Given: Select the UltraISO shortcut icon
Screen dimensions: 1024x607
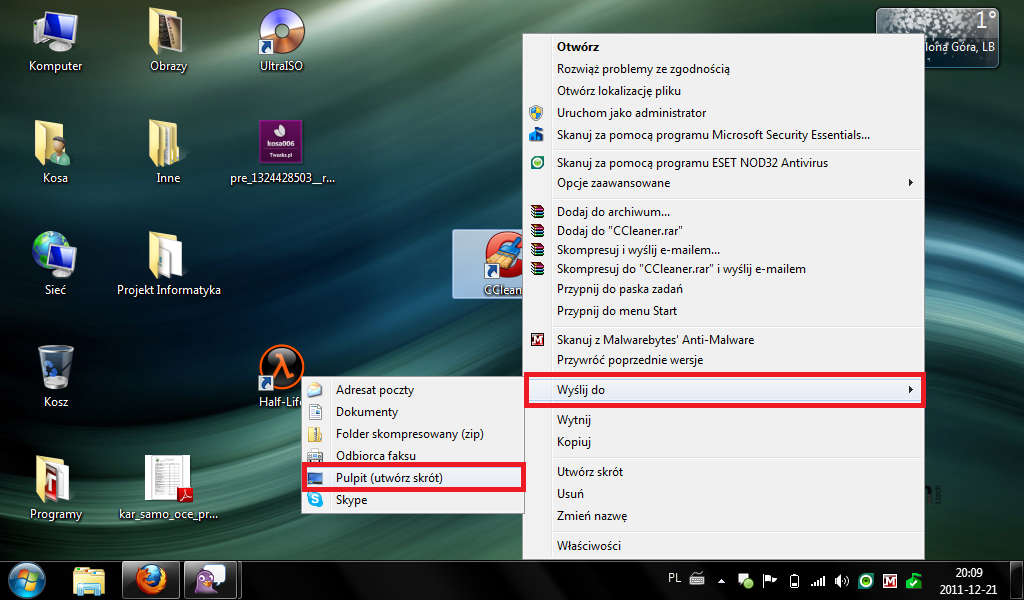Looking at the screenshot, I should pos(281,41).
